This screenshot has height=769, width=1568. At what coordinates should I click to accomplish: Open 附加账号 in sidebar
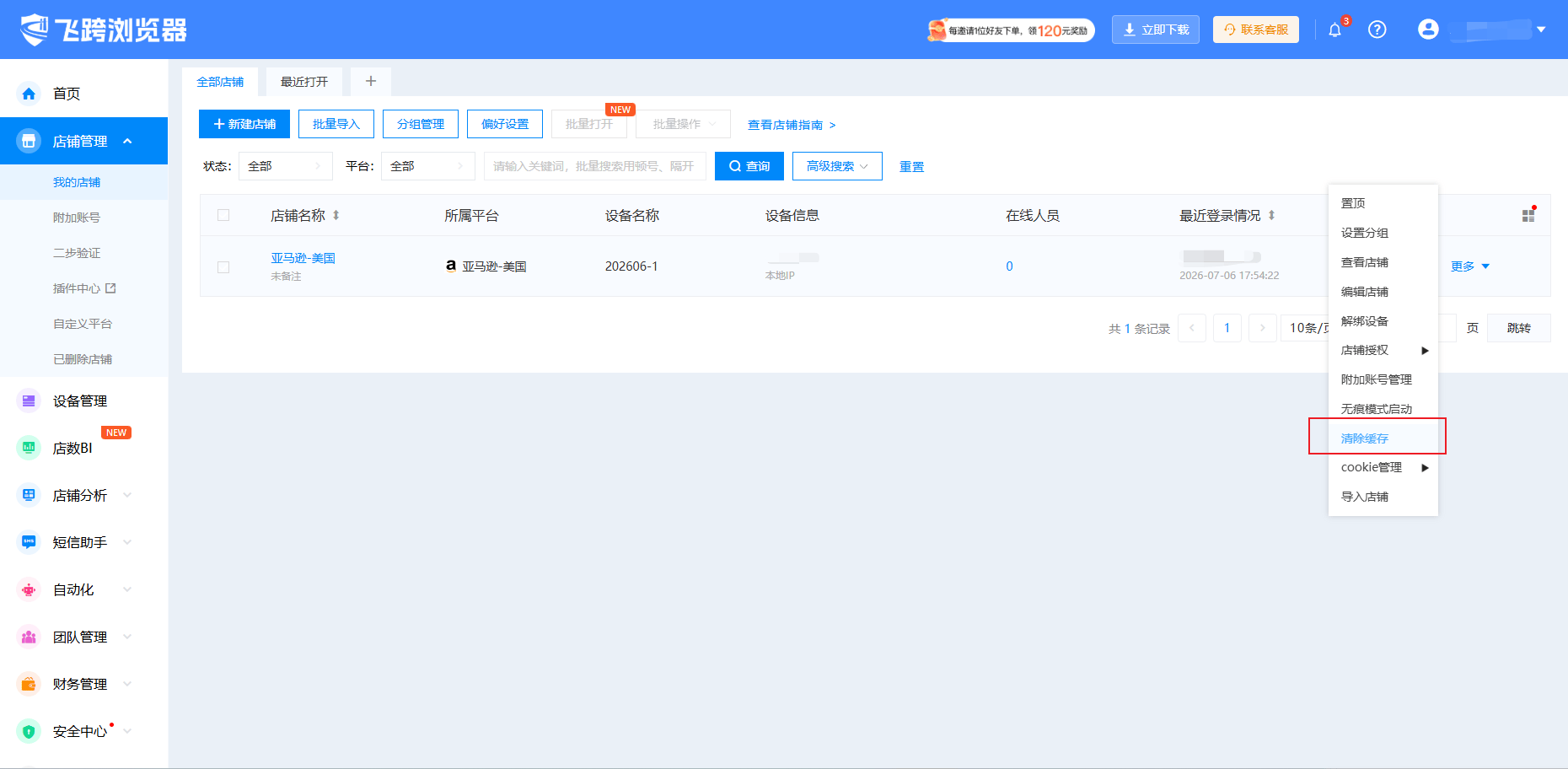(77, 218)
